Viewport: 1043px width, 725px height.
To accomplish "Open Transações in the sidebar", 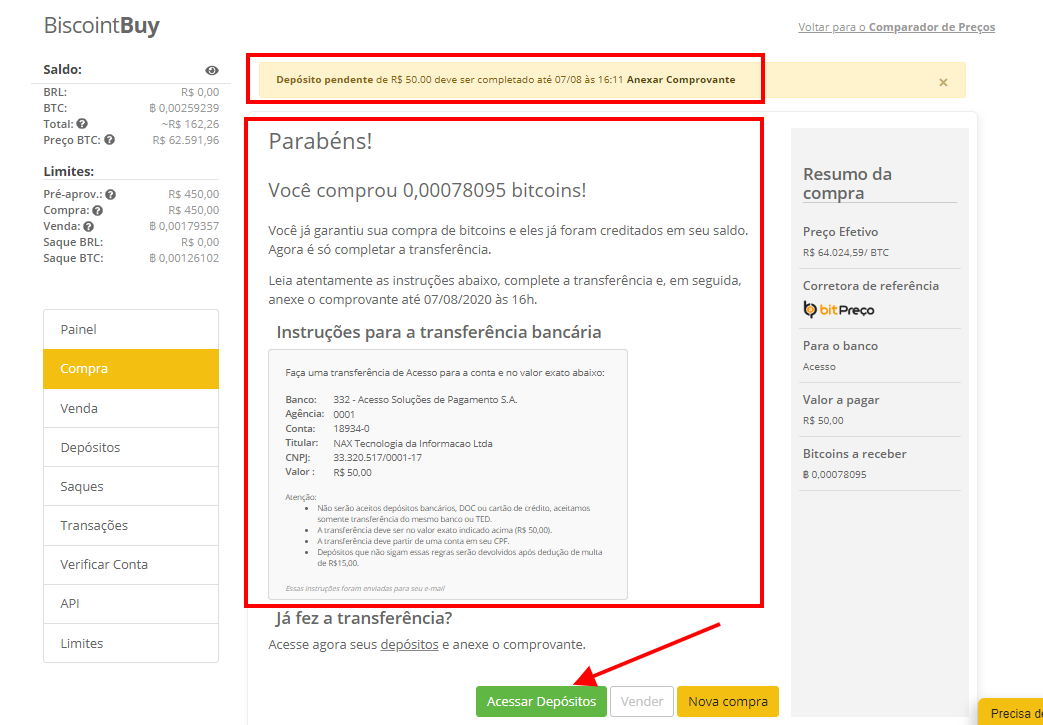I will [131, 525].
